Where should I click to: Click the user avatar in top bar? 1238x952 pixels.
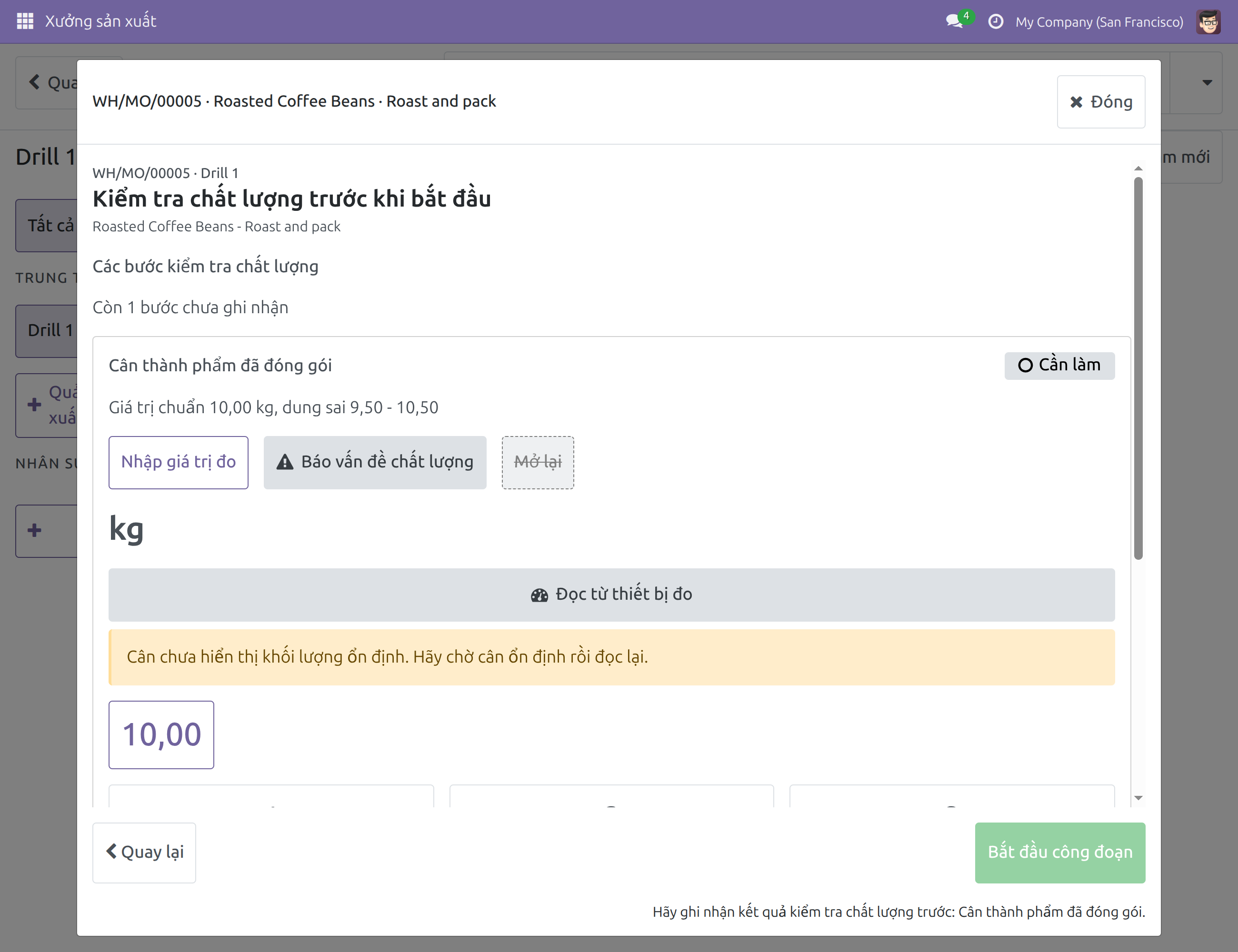(x=1208, y=21)
